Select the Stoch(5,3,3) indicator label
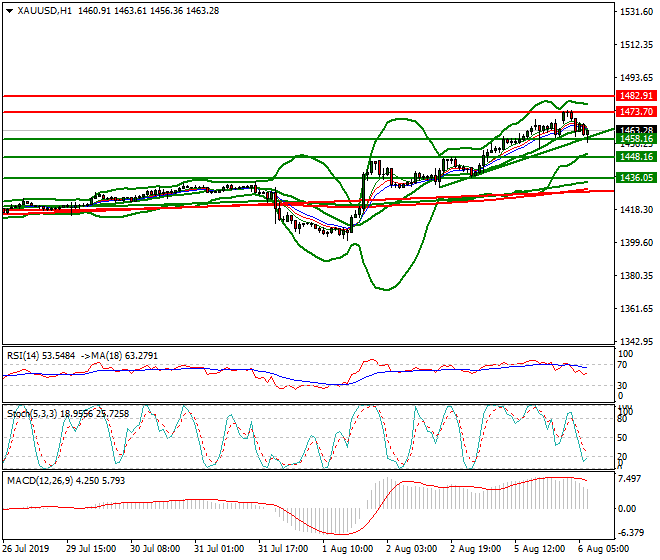The height and width of the screenshot is (560, 660). [x=32, y=414]
